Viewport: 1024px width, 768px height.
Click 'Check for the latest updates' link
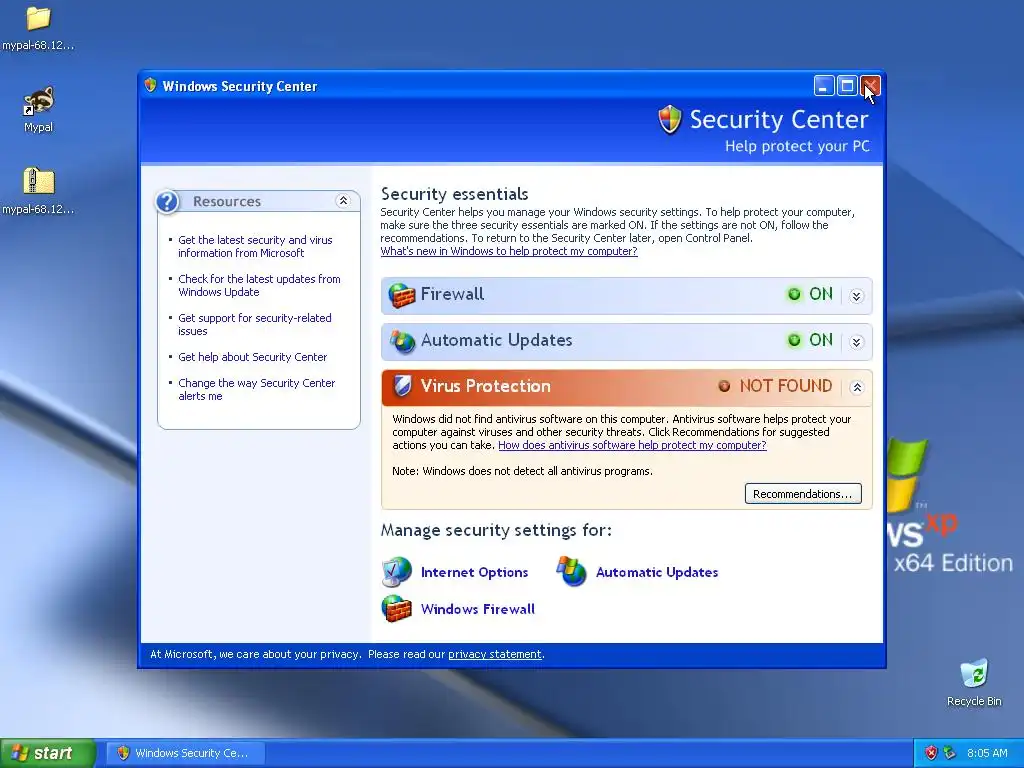pyautogui.click(x=259, y=285)
